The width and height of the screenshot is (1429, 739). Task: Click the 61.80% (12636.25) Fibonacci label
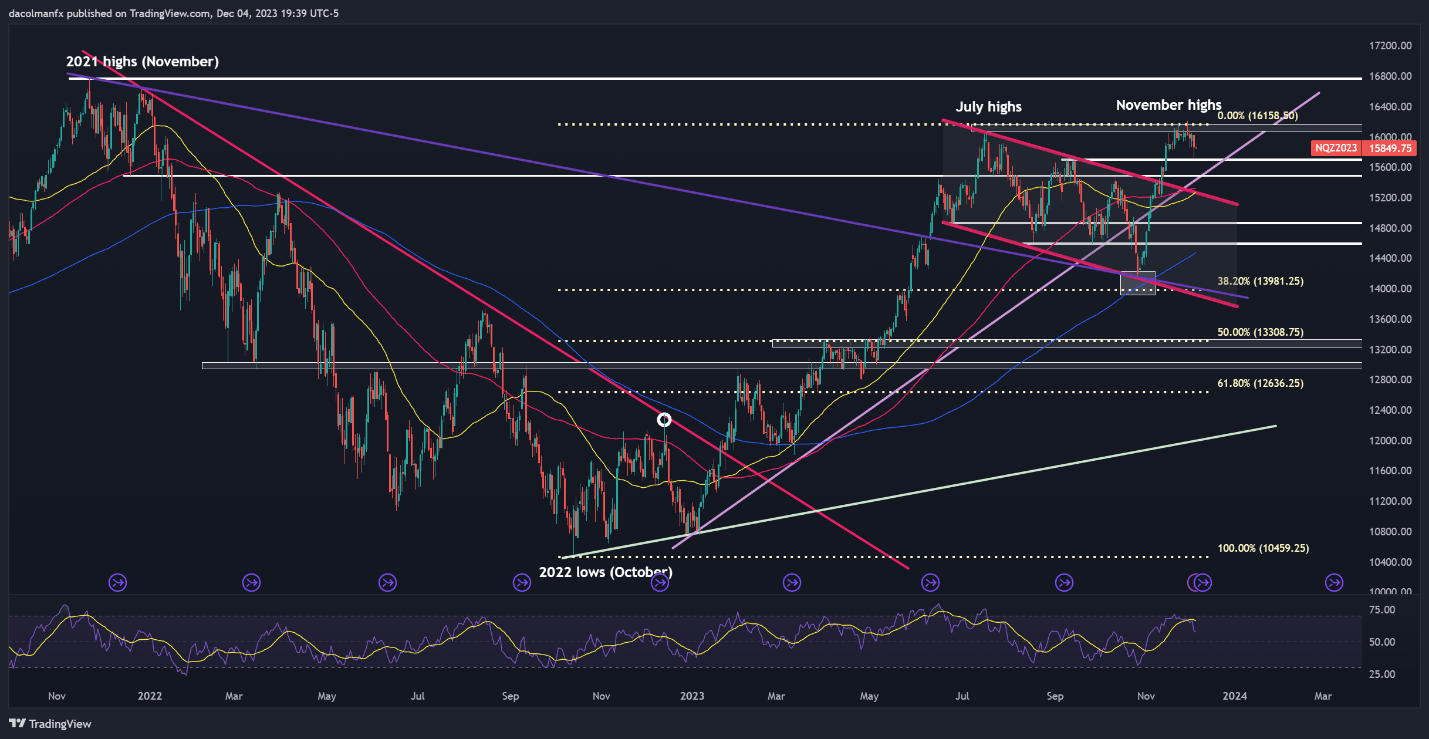pos(1261,383)
